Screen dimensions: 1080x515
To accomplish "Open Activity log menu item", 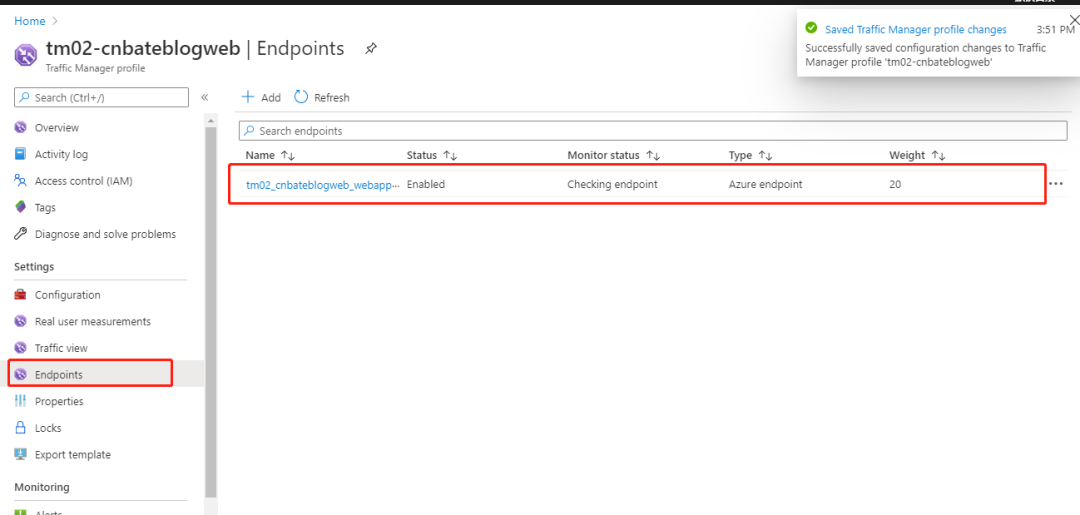I will (x=61, y=154).
